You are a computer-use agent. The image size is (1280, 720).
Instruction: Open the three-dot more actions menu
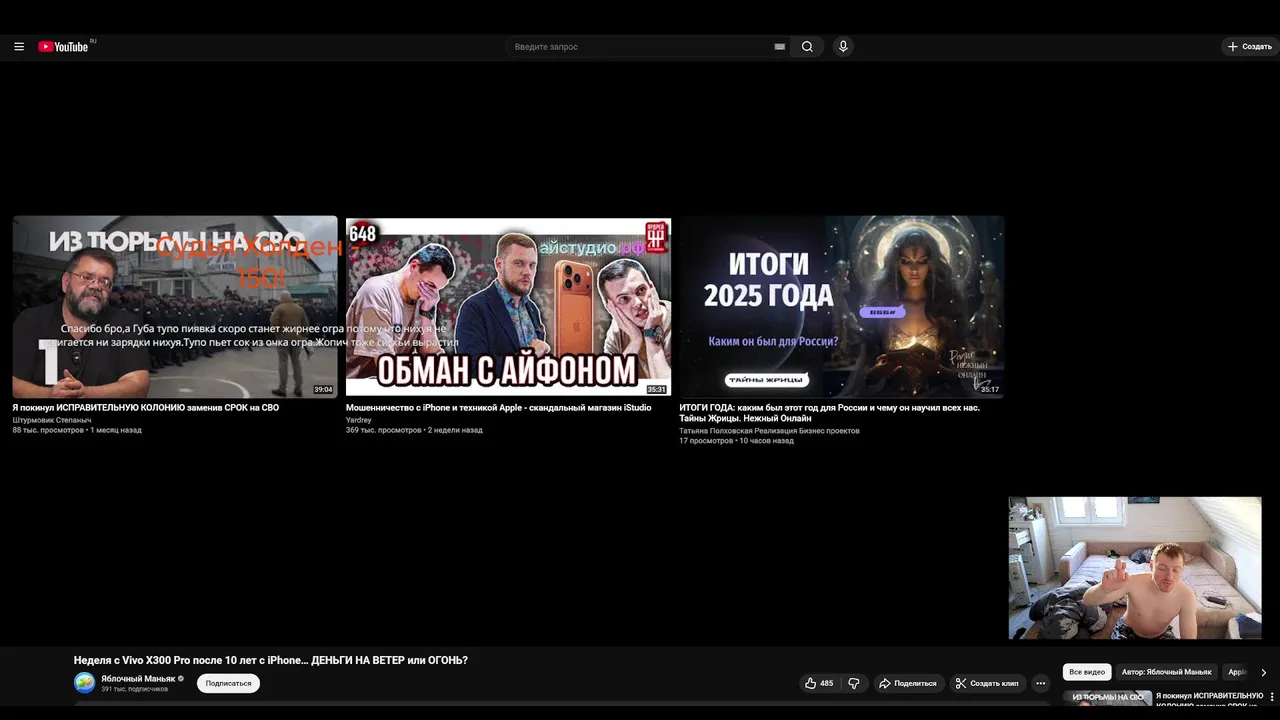point(1041,683)
